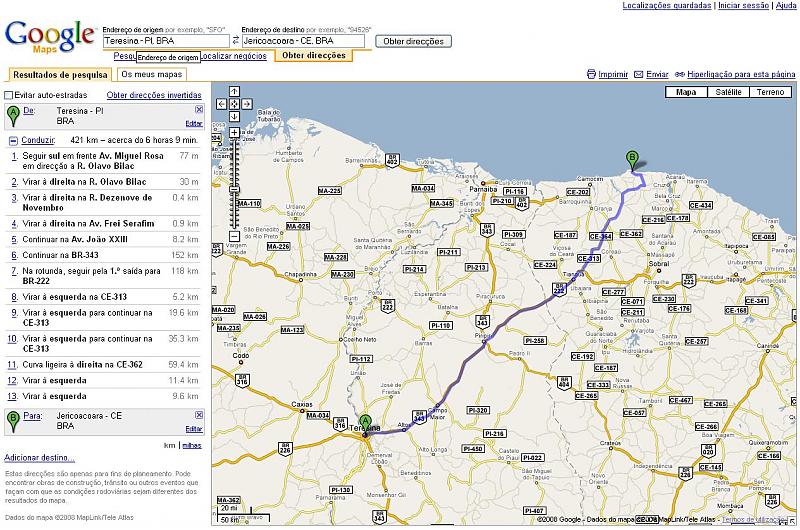
Task: Open step 11 Curva ligeira à direita CE-362
Action: 104,365
